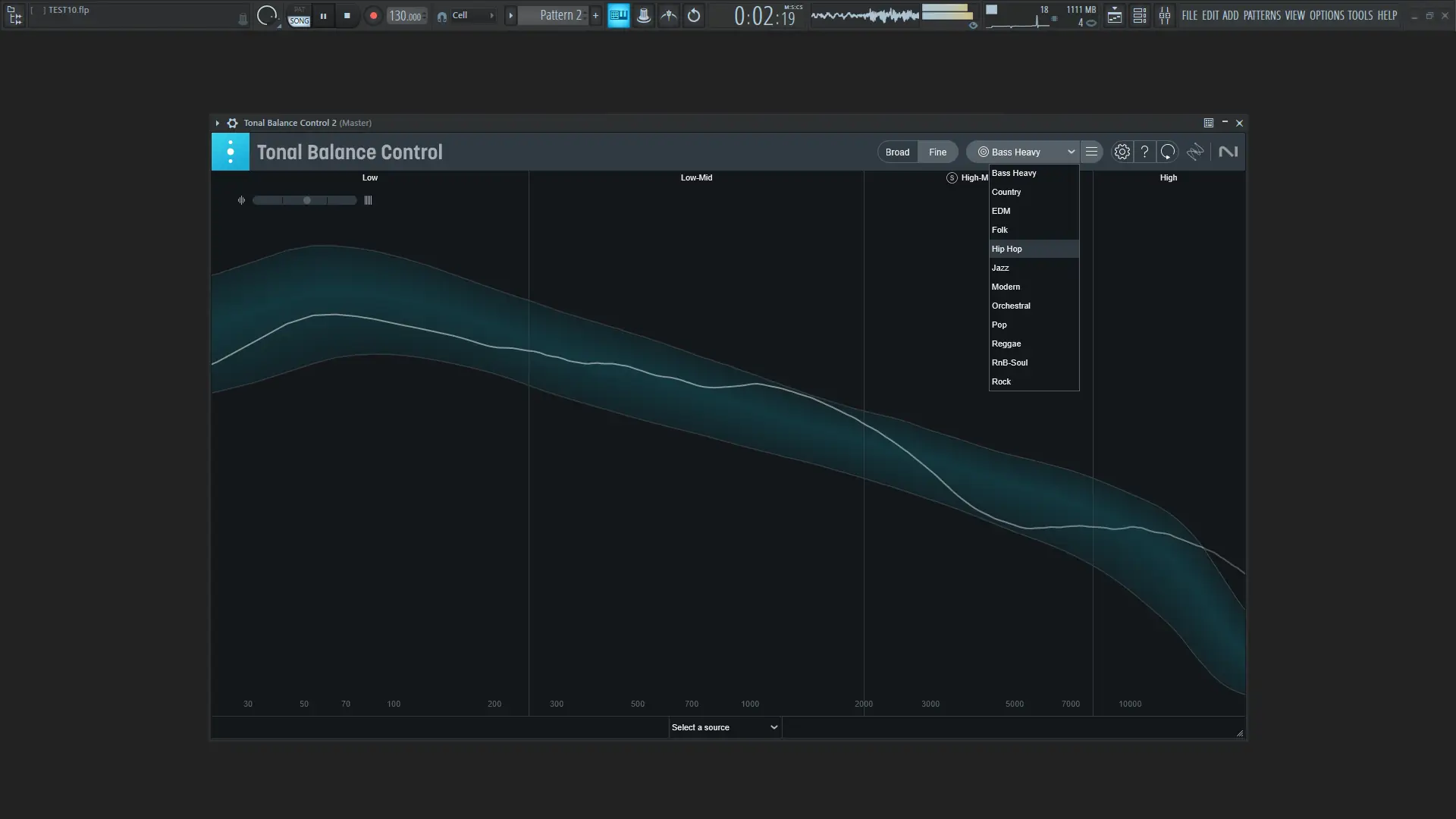Click the help question mark icon
The height and width of the screenshot is (819, 1456).
tap(1144, 152)
